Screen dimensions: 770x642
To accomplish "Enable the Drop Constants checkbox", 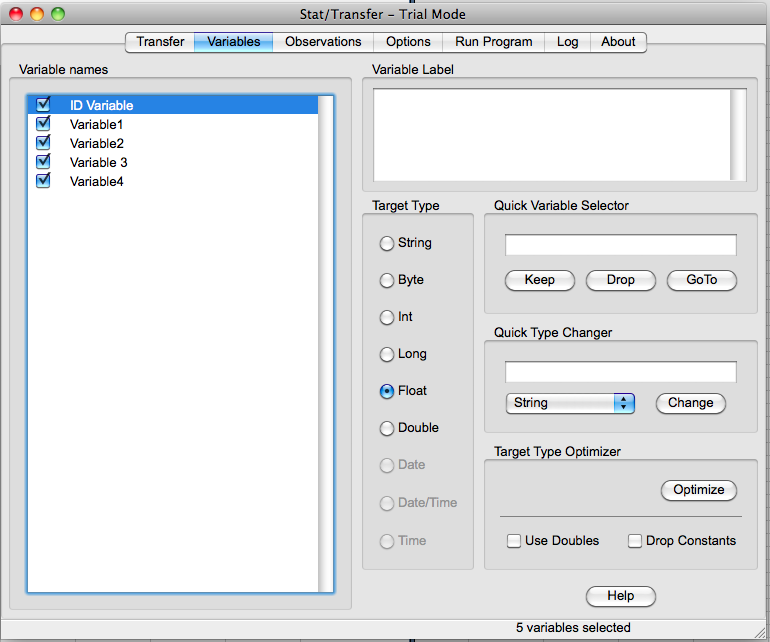I will point(635,541).
